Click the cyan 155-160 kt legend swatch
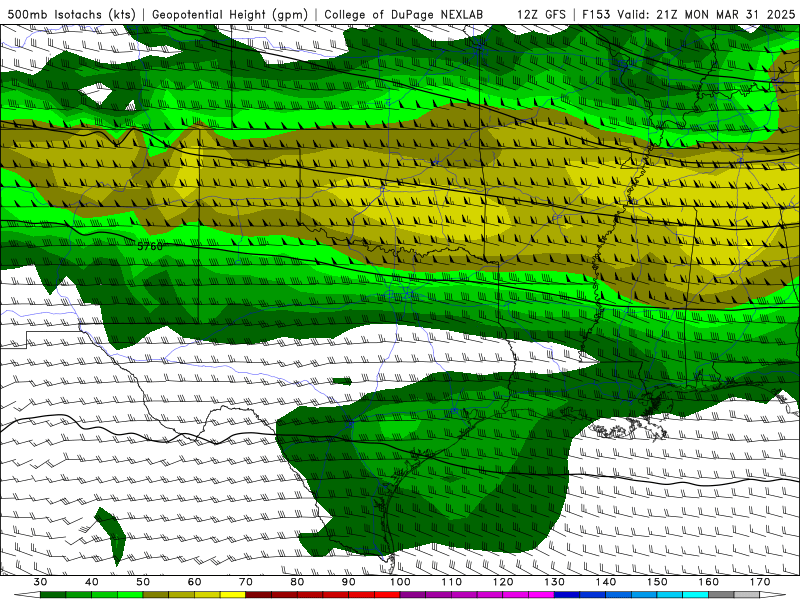The height and width of the screenshot is (600, 800). point(695,595)
